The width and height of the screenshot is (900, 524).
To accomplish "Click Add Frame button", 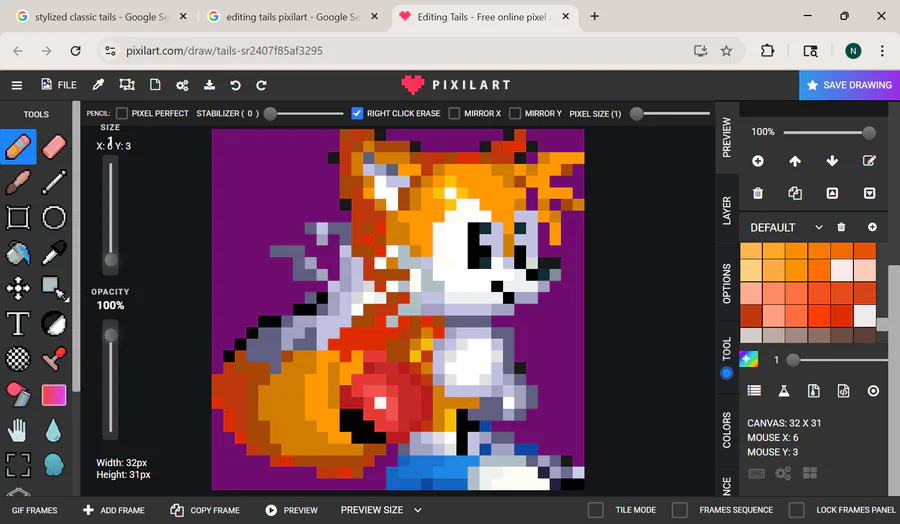I will [x=114, y=510].
